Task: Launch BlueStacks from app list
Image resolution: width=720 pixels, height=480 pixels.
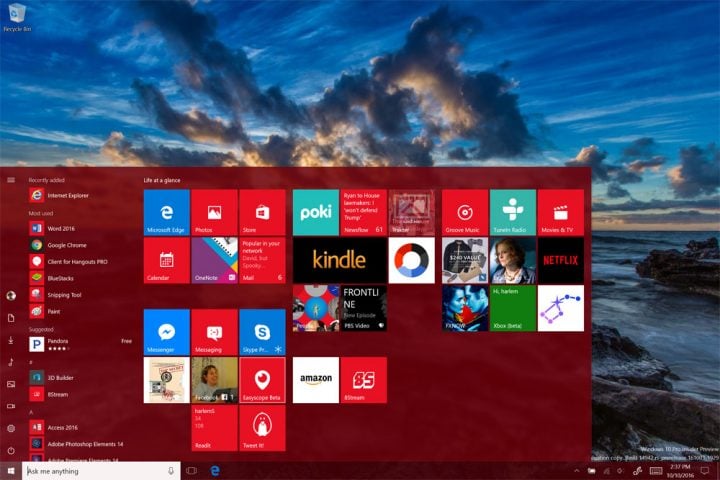Action: (x=81, y=278)
